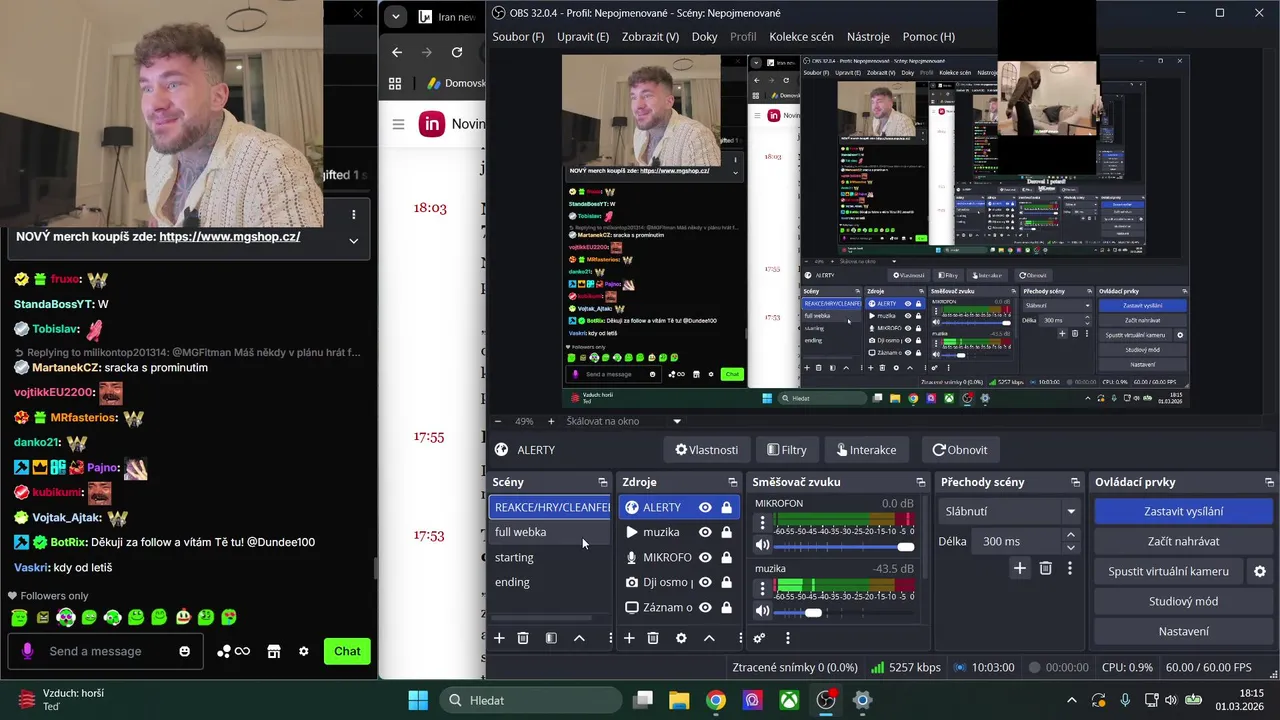Reload the page in the browser window

coord(457,52)
